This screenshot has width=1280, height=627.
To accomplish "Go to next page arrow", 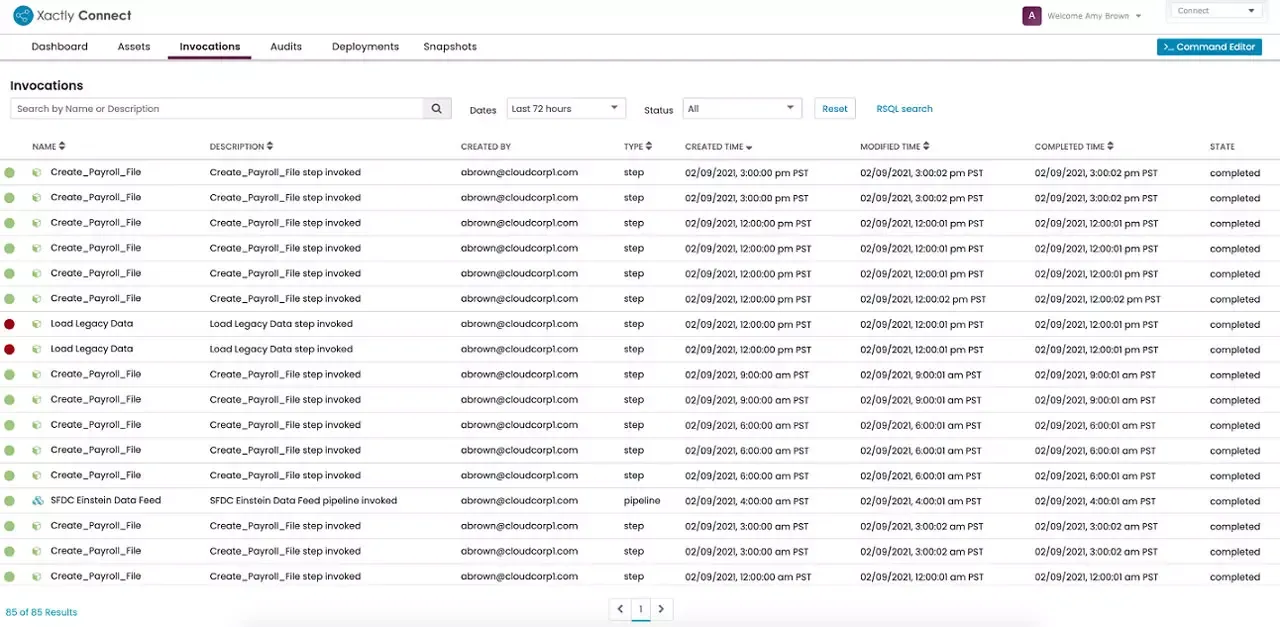I will (661, 609).
